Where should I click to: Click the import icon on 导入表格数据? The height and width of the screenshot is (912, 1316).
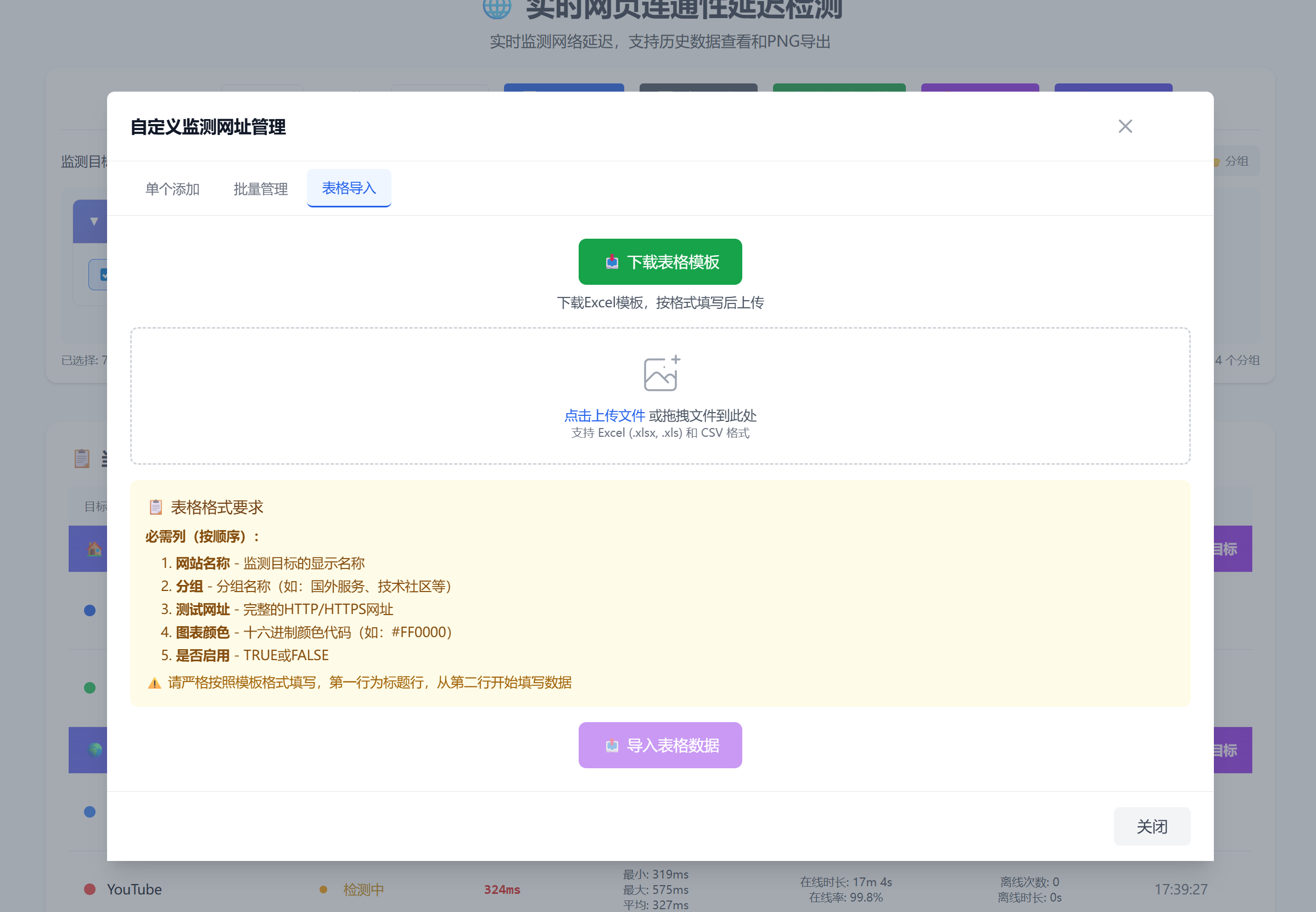[612, 745]
